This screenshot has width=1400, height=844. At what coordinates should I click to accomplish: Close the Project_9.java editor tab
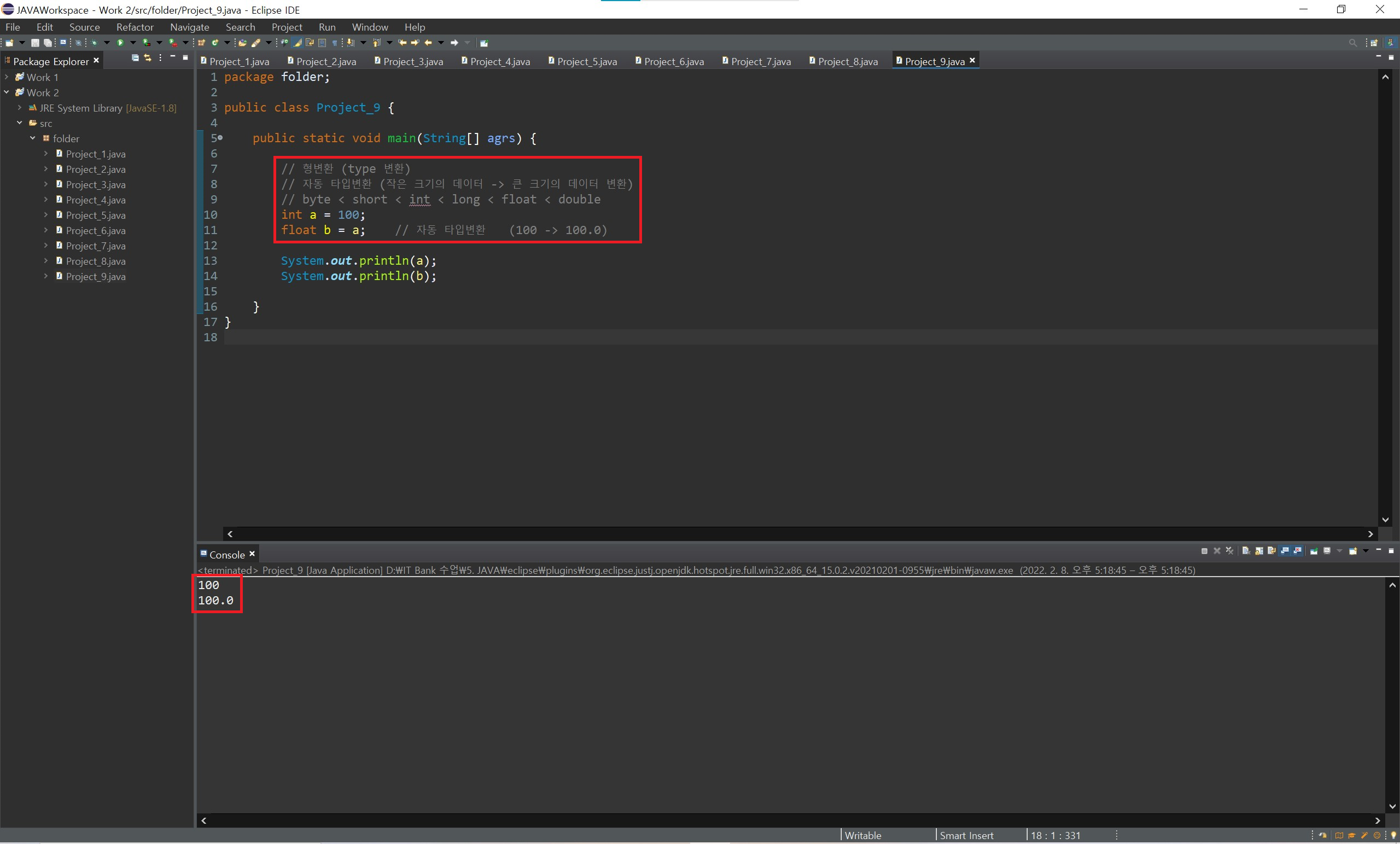(x=972, y=60)
